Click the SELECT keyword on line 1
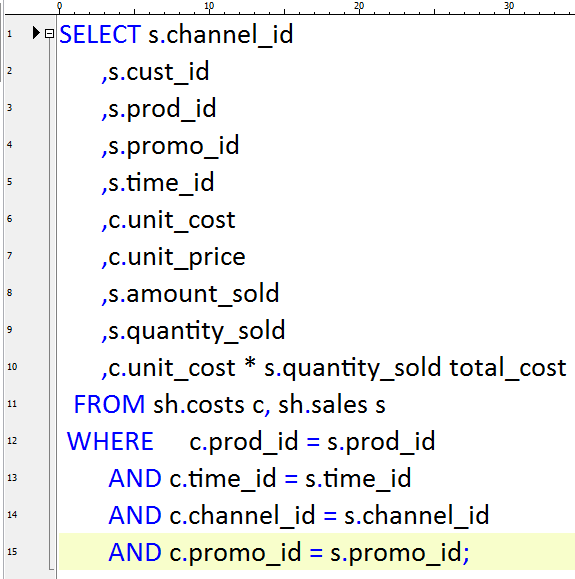Viewport: 575px width, 579px height. point(100,35)
